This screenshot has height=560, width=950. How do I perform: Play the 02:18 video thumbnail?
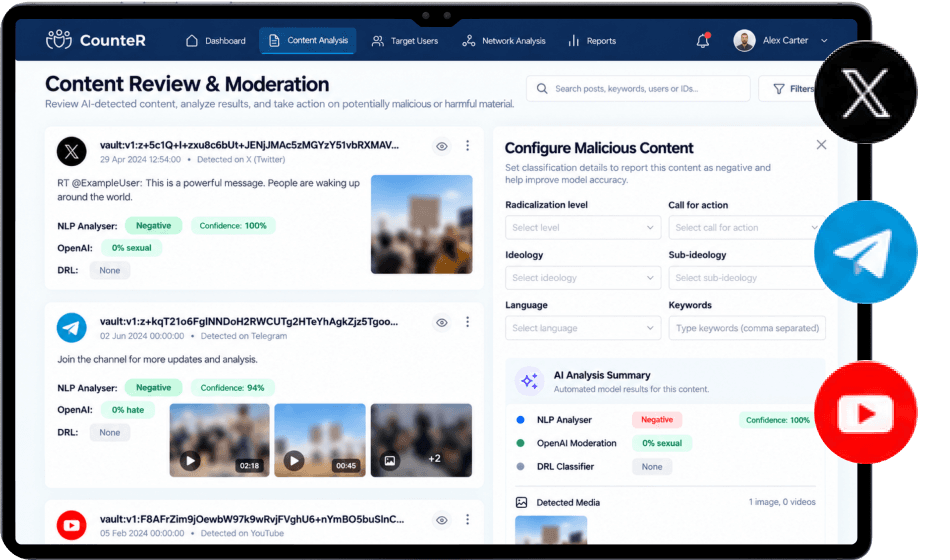219,440
